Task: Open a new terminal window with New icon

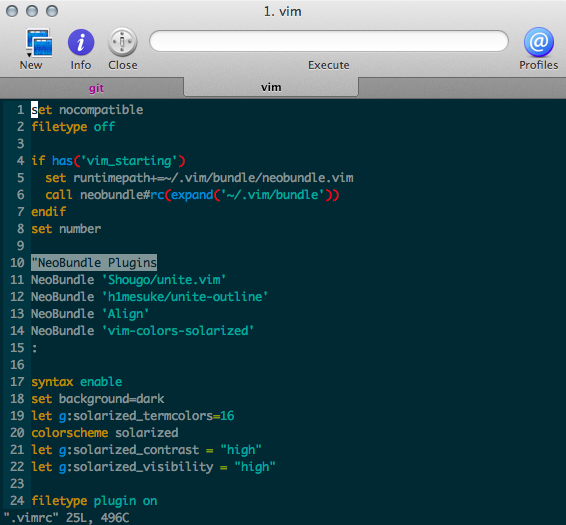Action: pos(40,43)
